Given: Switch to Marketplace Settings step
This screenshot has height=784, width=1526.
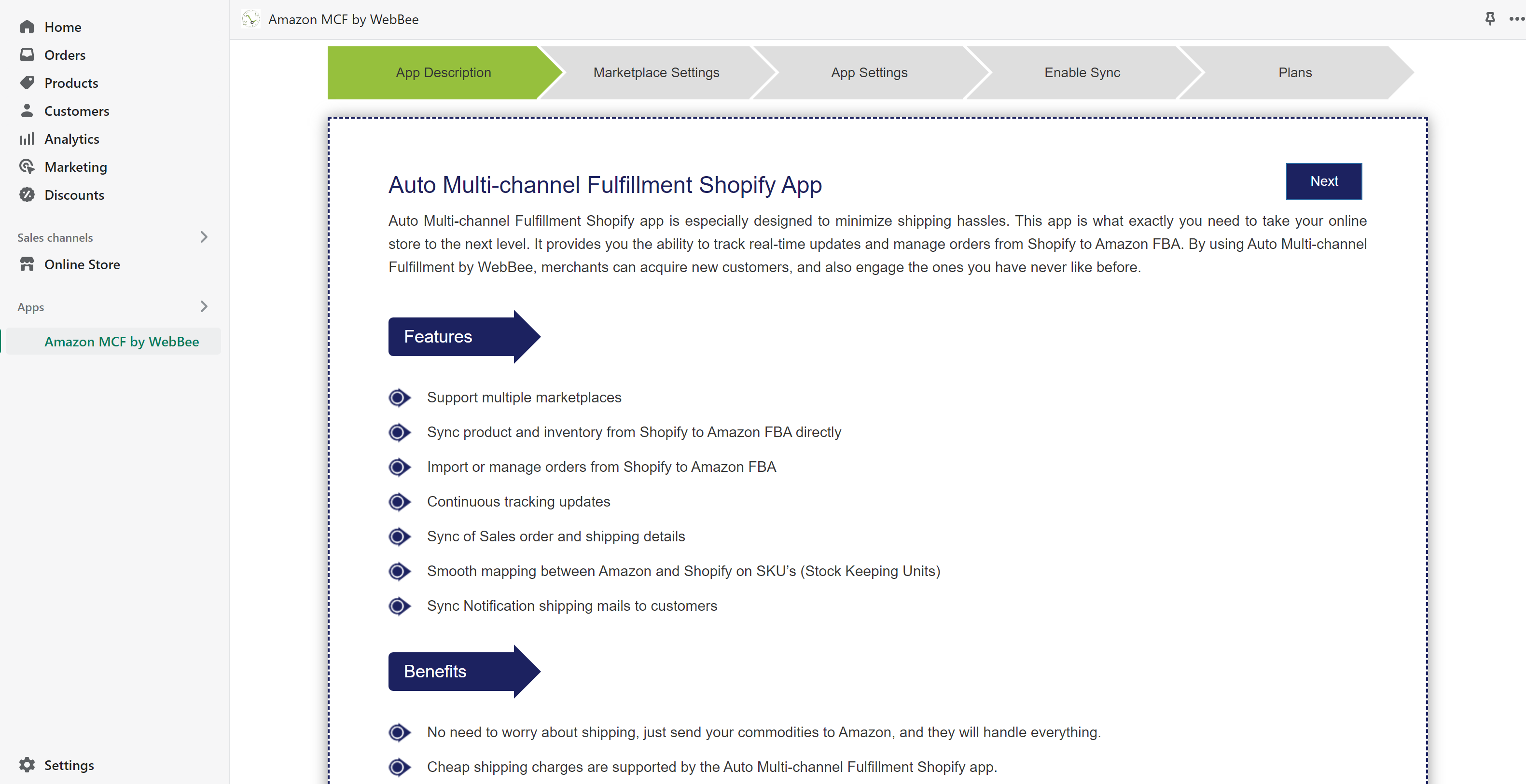Looking at the screenshot, I should [656, 73].
